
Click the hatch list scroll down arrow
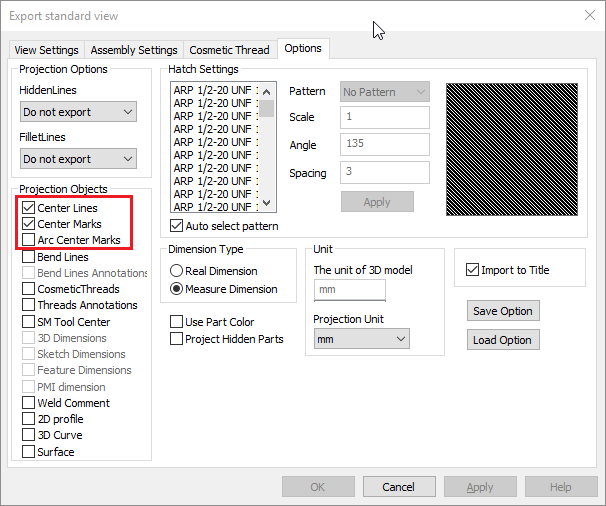coord(266,202)
